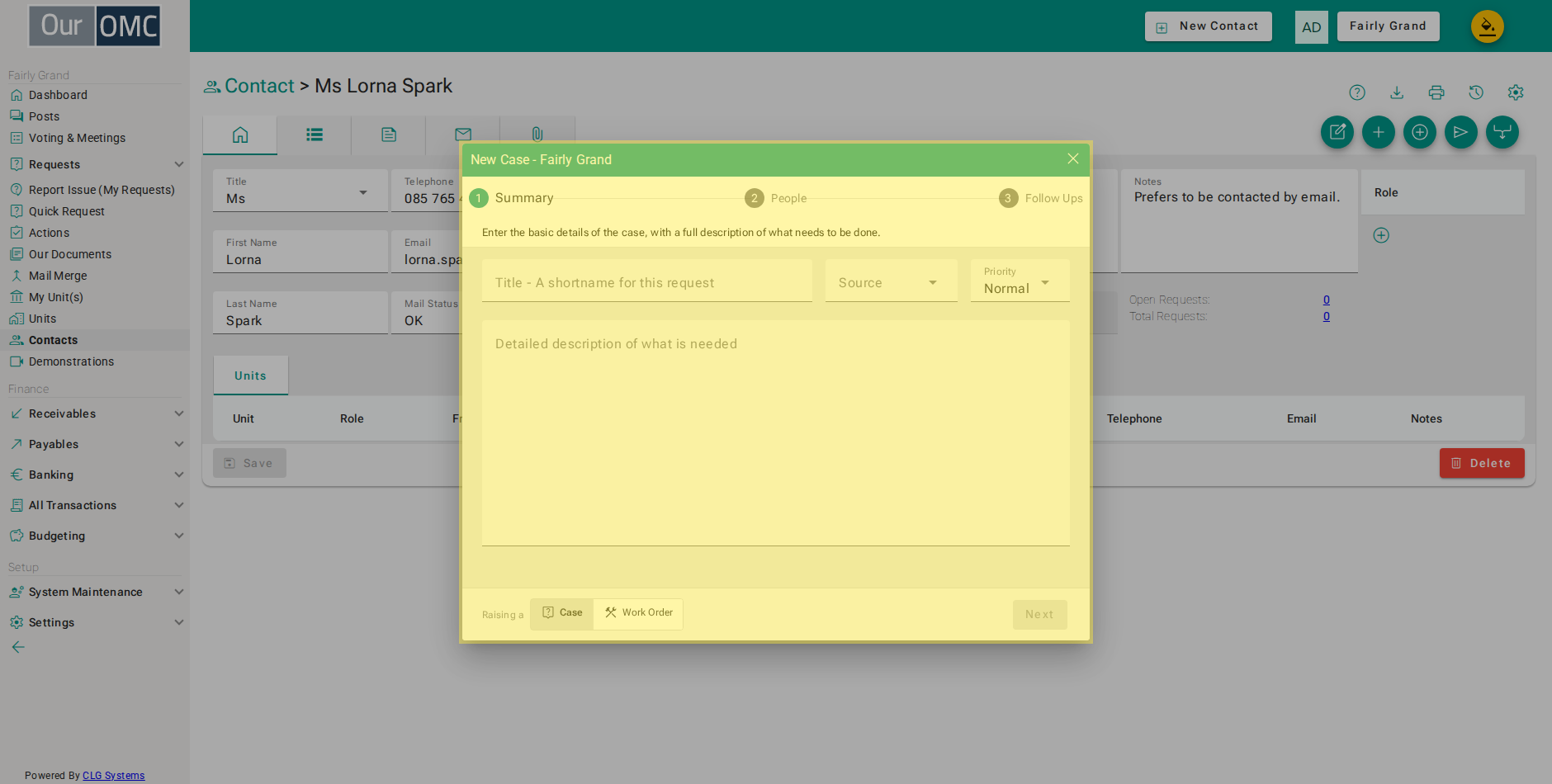Open the CLG Systems link
This screenshot has height=784, width=1552.
tap(114, 776)
